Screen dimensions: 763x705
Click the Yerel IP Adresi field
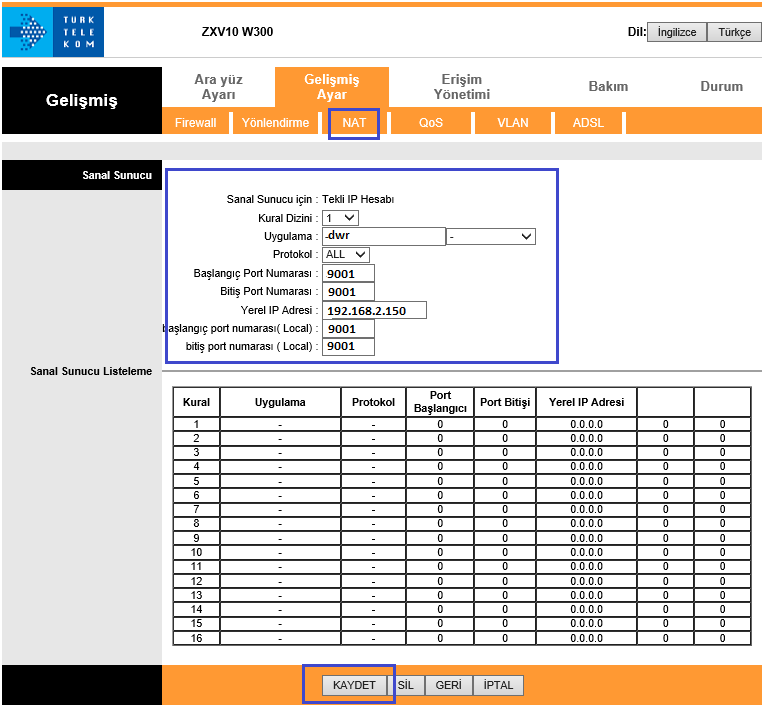[x=374, y=310]
